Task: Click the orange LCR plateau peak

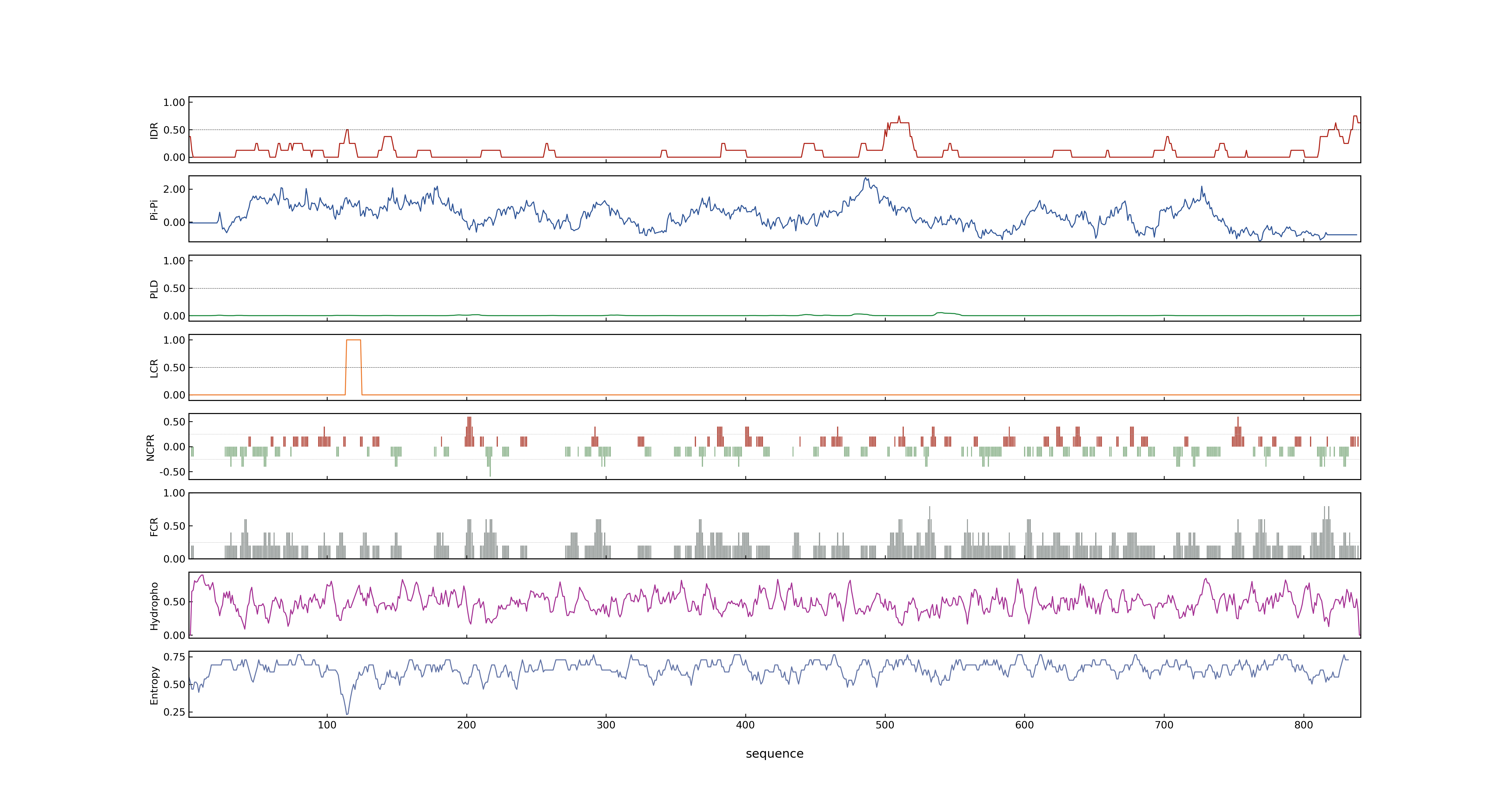Action: [x=353, y=340]
